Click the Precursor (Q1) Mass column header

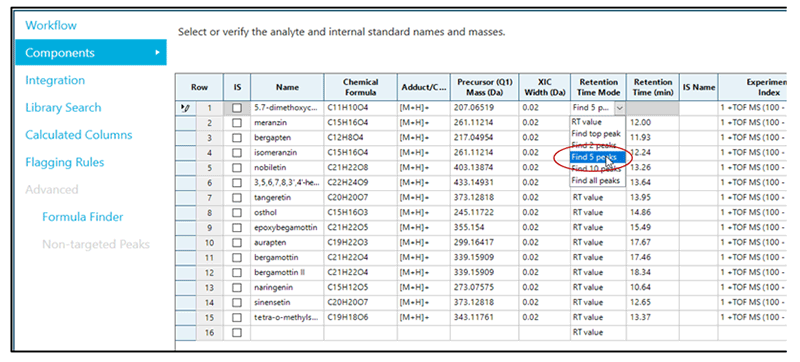(x=485, y=87)
